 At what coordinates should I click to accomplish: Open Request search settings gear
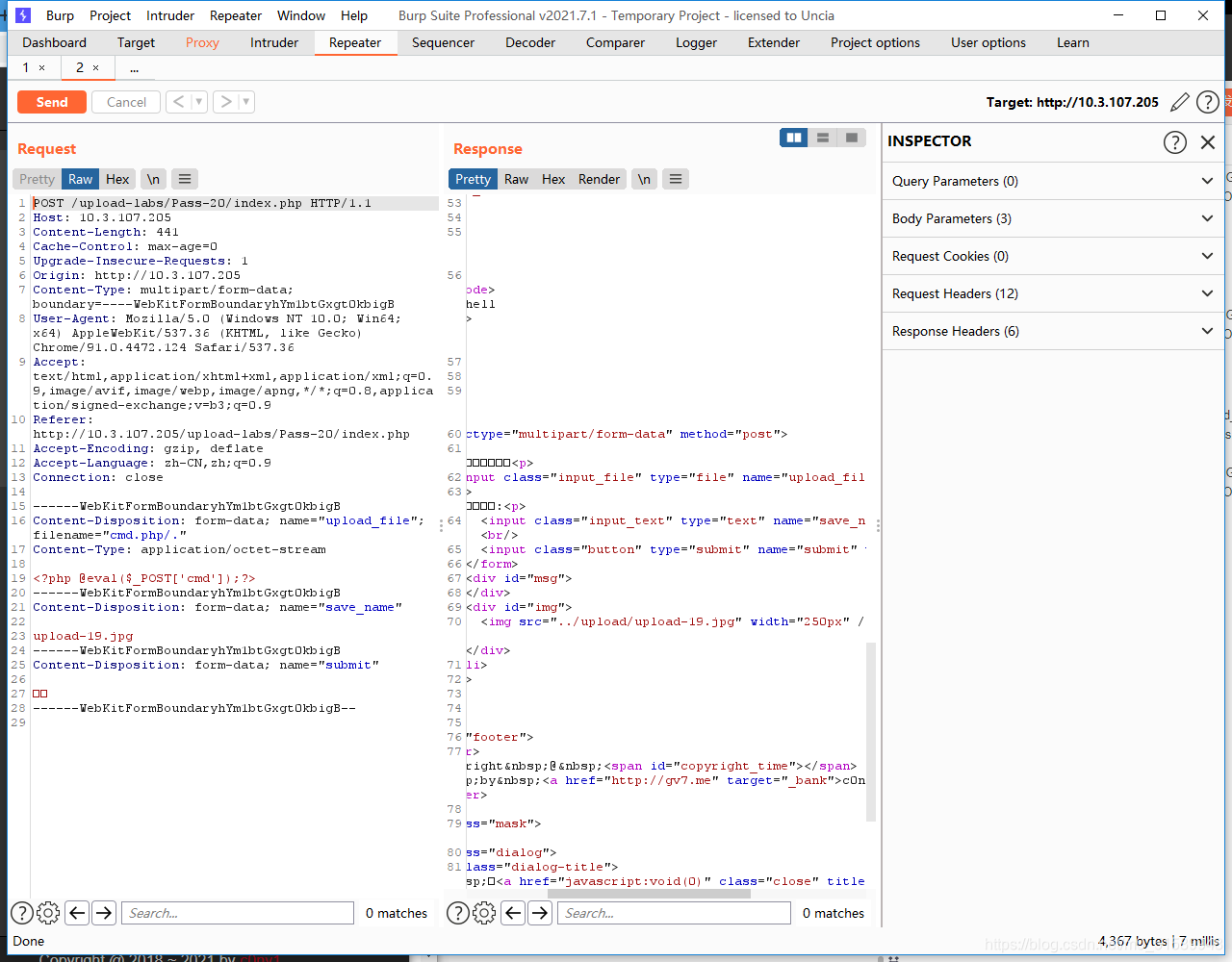(48, 913)
